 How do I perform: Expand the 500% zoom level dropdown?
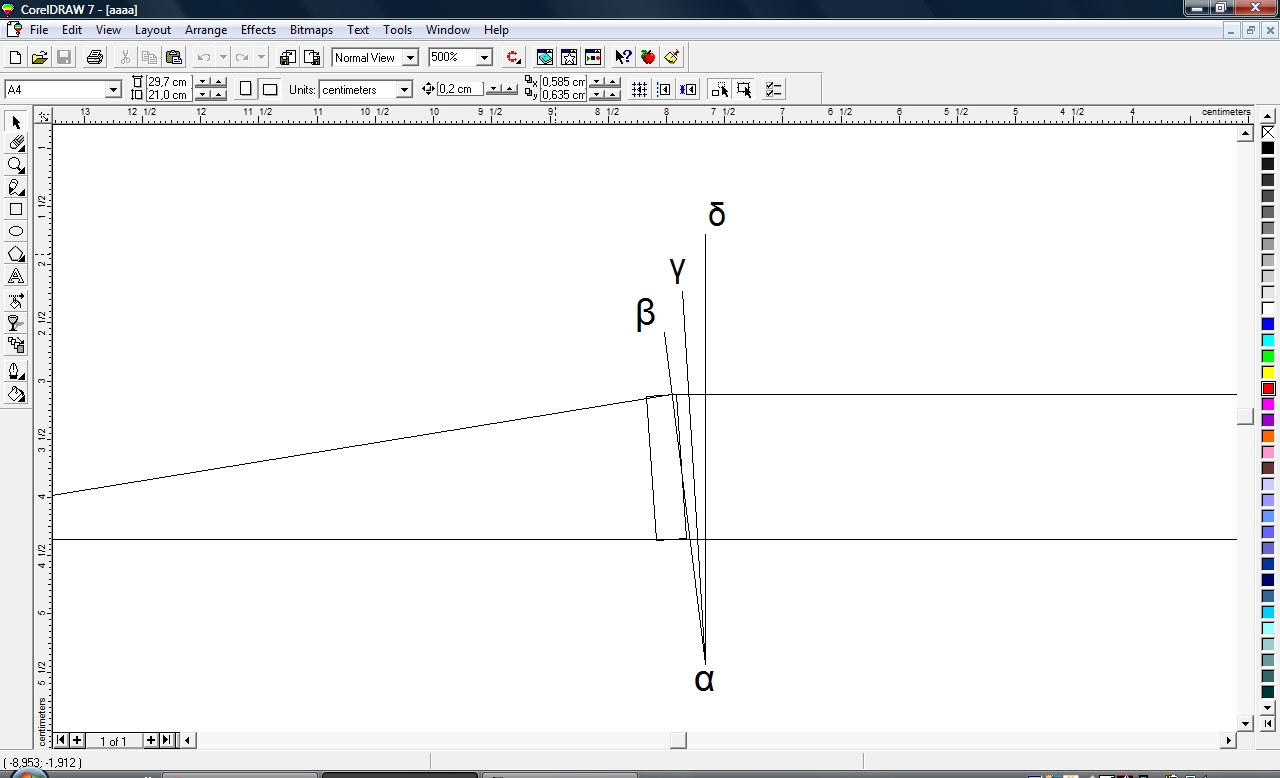click(484, 58)
